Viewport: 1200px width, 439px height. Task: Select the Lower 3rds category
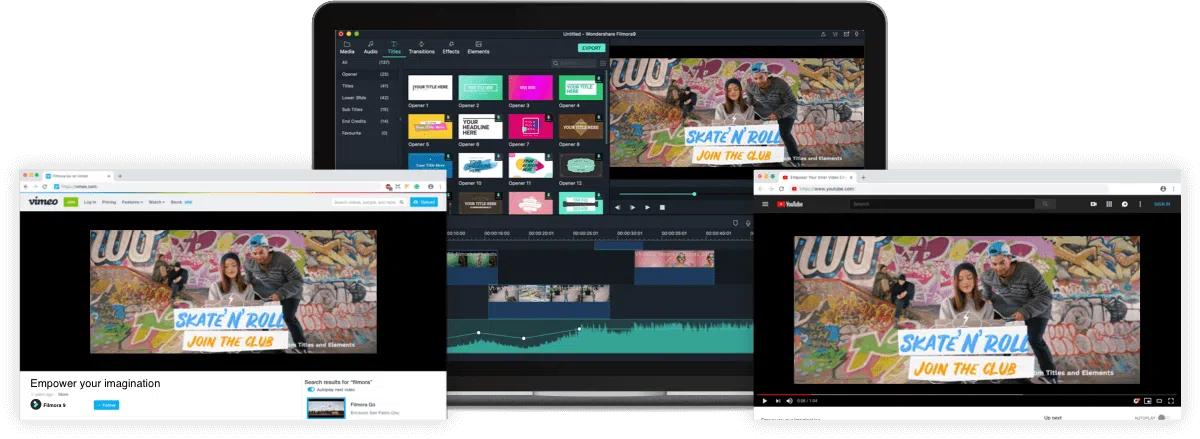point(366,97)
